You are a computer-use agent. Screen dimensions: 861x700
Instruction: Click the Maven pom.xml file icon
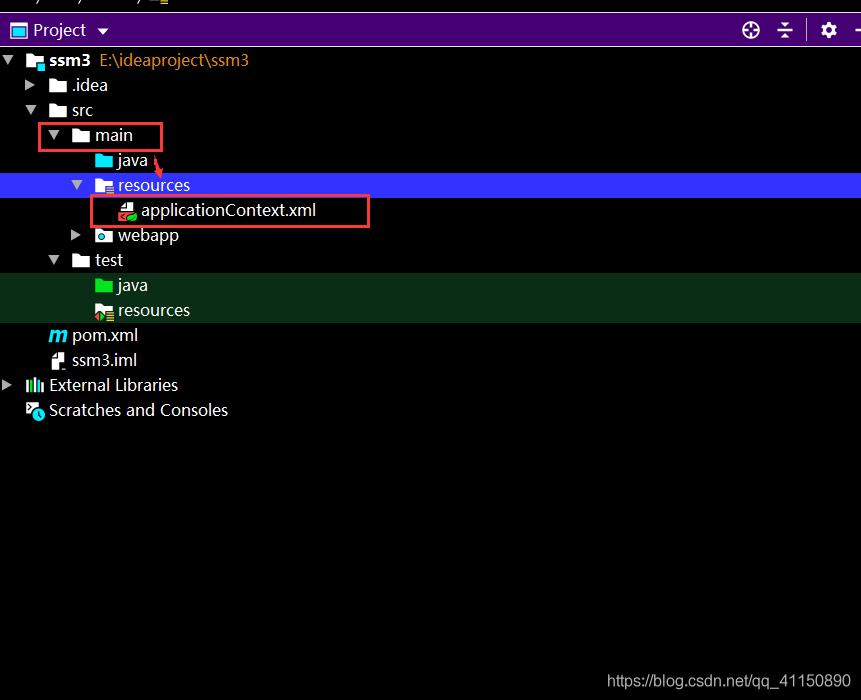click(58, 336)
